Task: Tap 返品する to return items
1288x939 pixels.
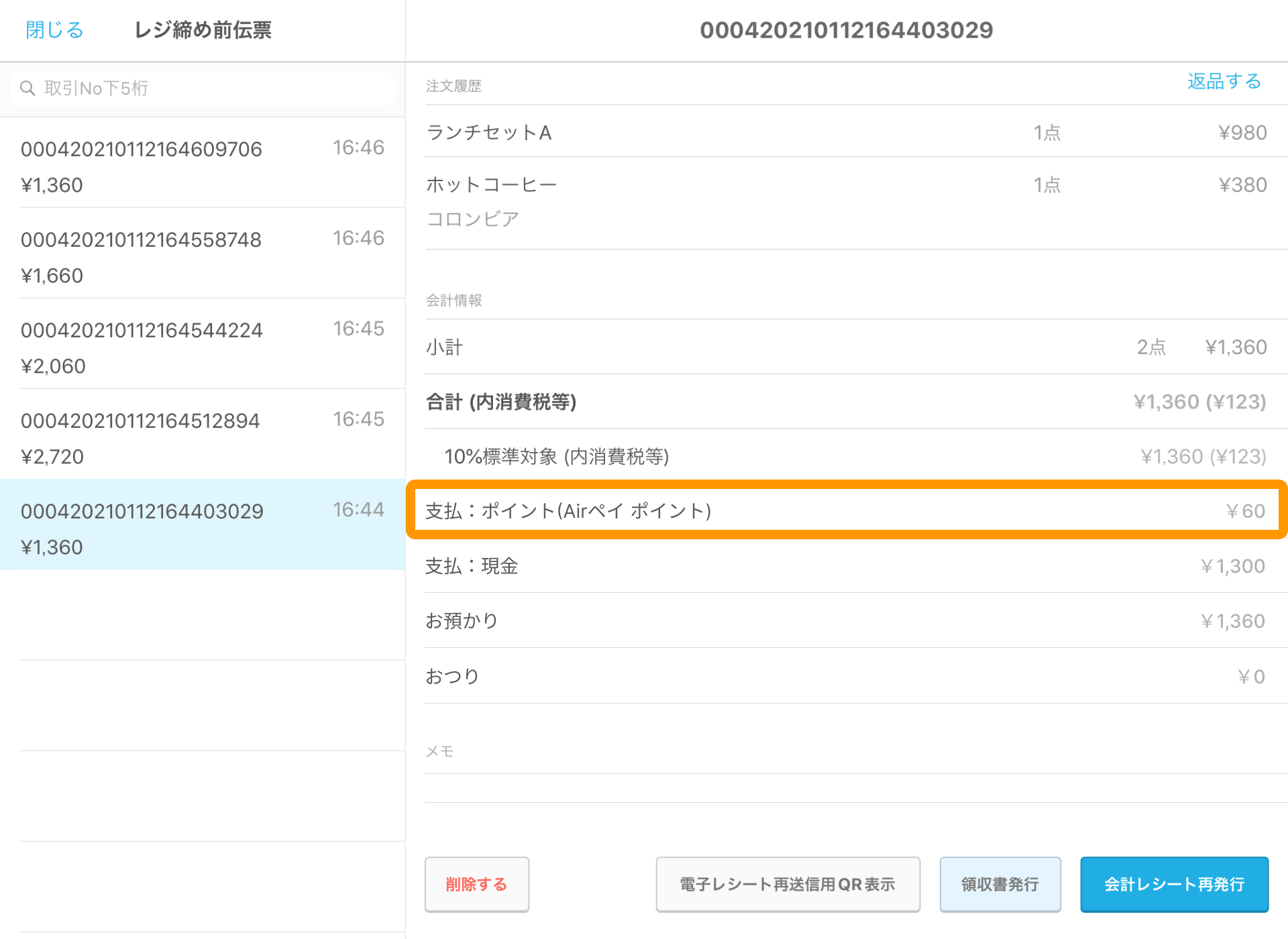Action: click(x=1224, y=81)
